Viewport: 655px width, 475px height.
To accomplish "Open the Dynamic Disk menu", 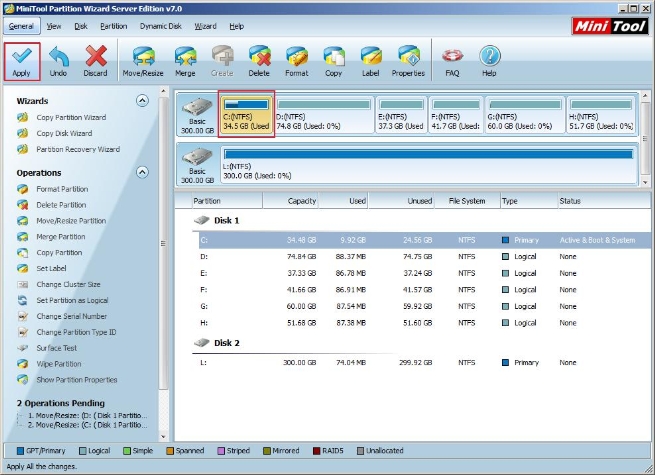I will pos(160,26).
